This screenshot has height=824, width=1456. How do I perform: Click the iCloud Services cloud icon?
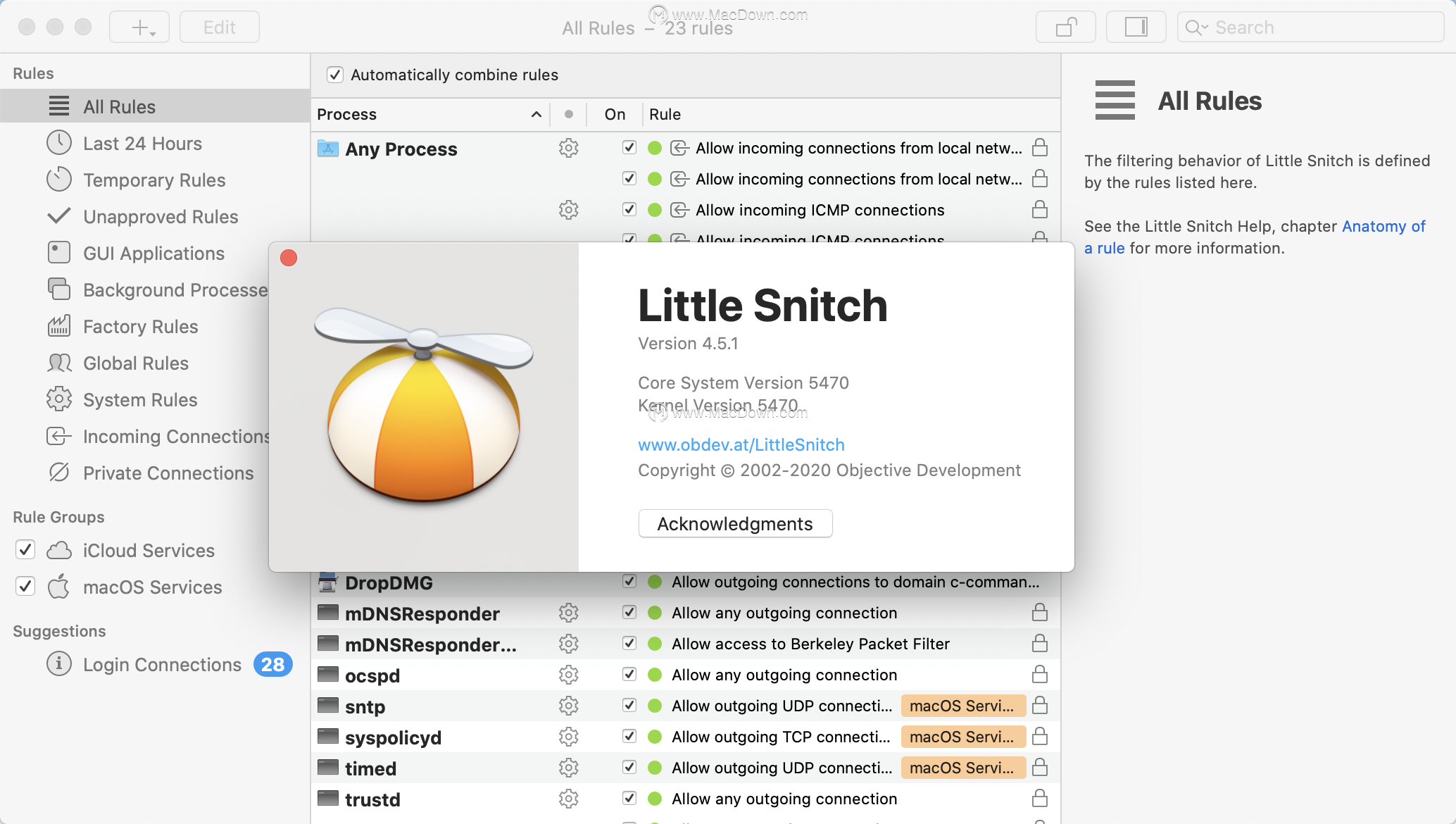click(59, 550)
